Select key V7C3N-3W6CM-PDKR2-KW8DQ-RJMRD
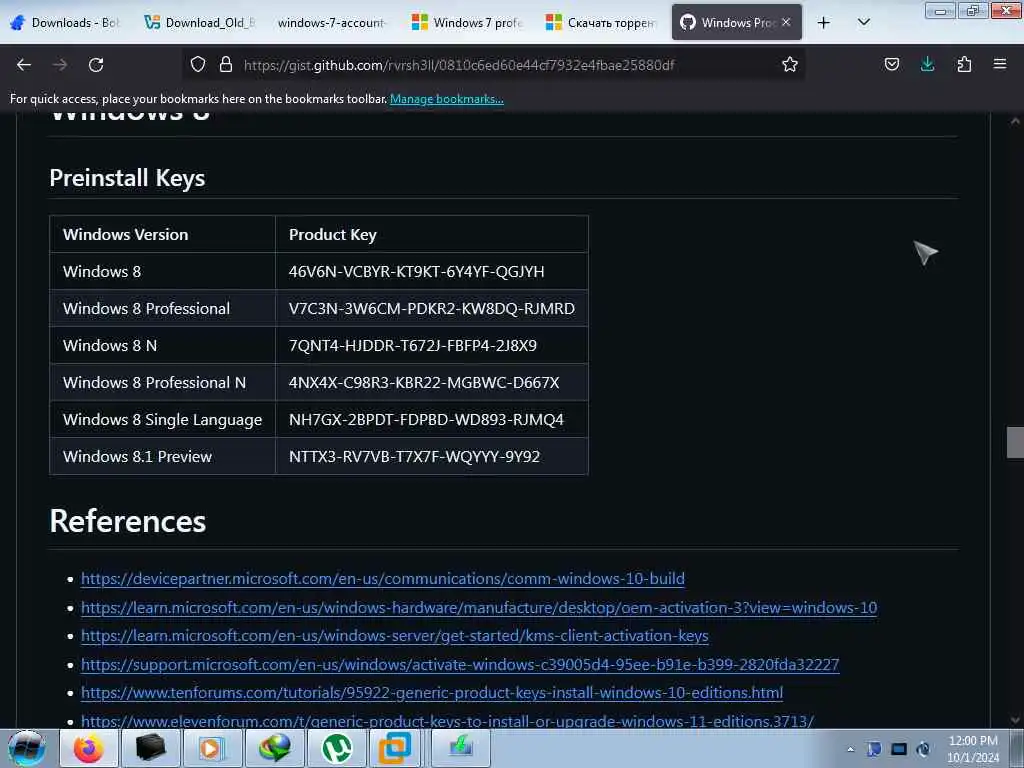 [432, 308]
